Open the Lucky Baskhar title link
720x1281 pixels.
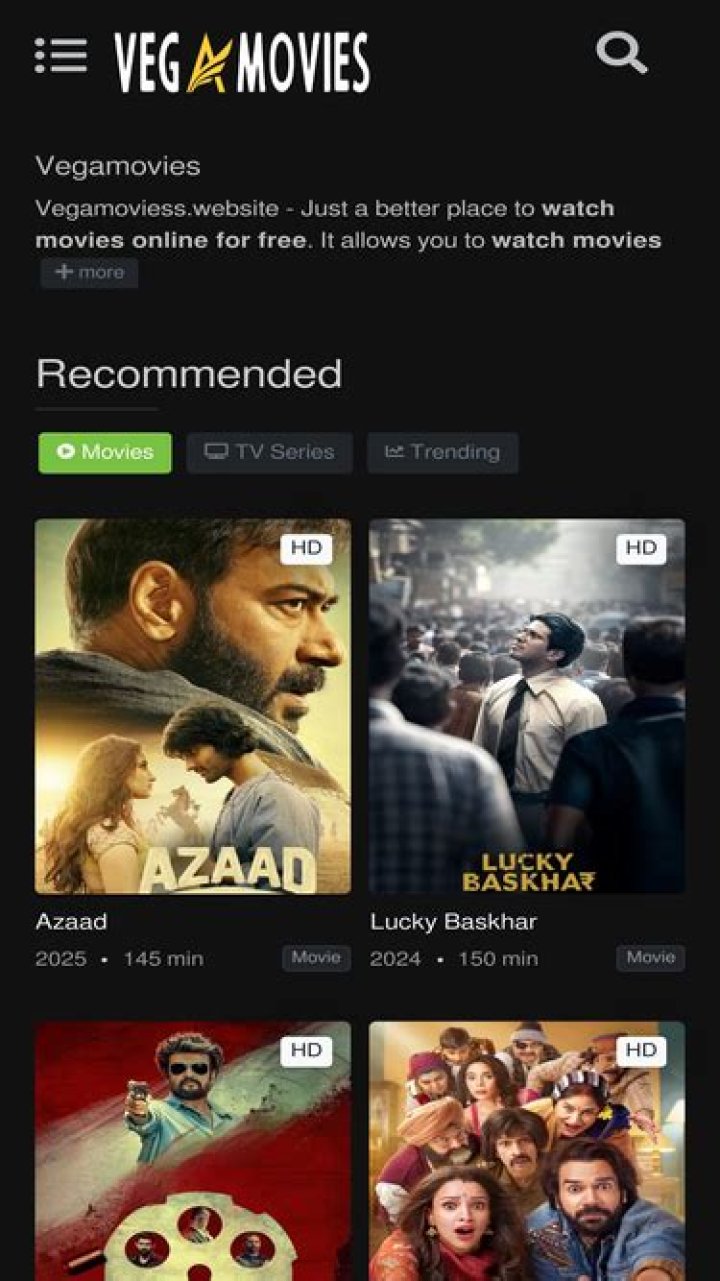(455, 921)
